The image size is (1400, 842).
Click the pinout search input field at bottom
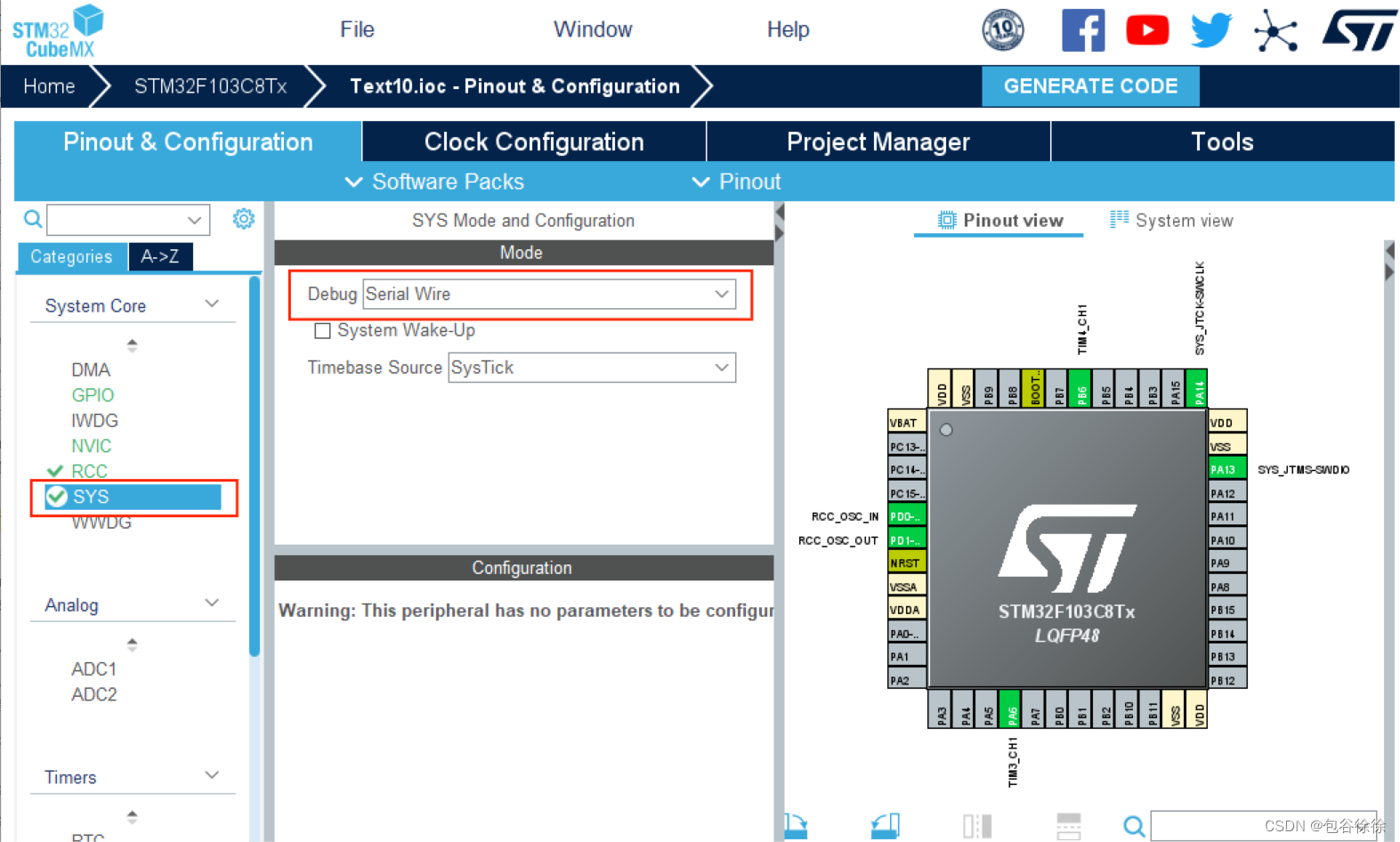pyautogui.click(x=1264, y=826)
